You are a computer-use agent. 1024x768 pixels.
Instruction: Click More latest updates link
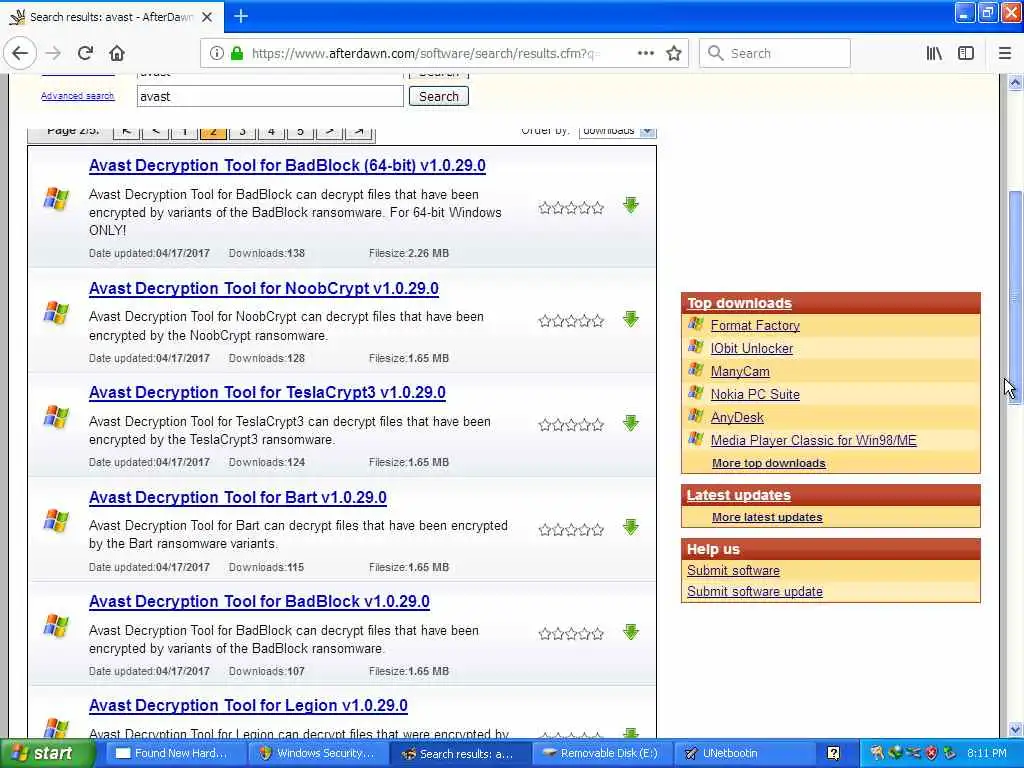pyautogui.click(x=767, y=517)
